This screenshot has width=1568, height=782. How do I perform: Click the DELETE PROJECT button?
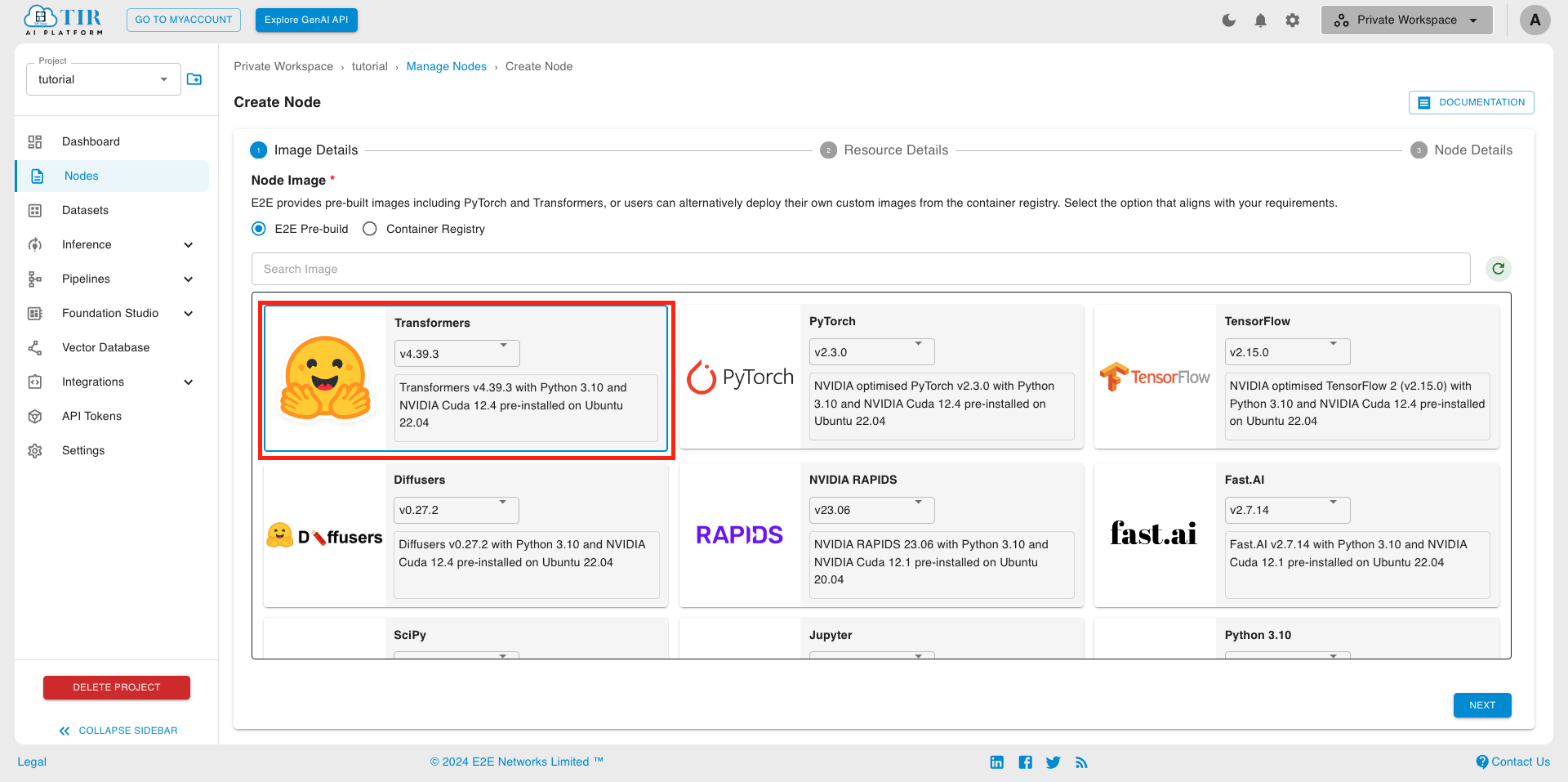(117, 687)
